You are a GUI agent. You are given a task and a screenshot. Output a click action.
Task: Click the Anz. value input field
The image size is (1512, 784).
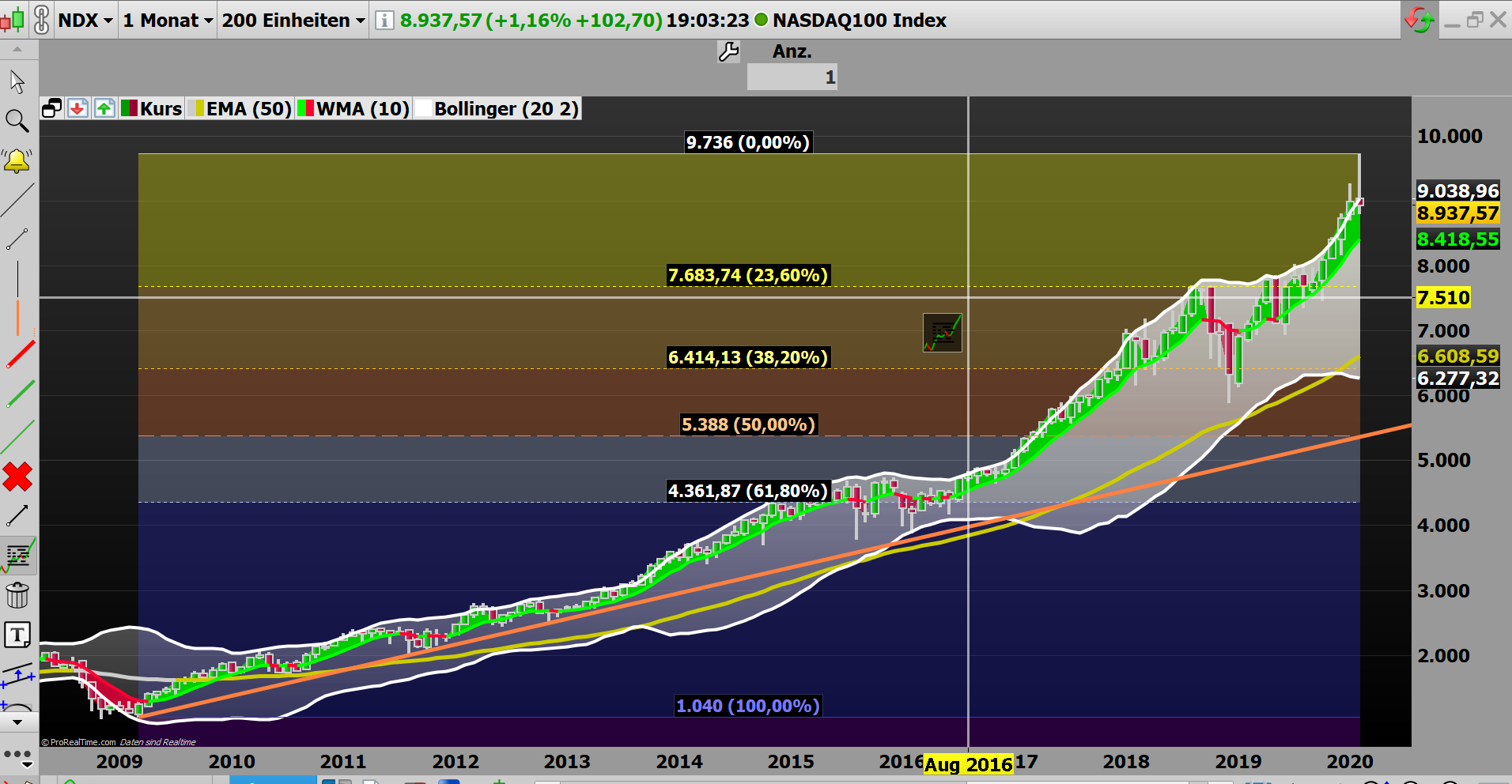pyautogui.click(x=792, y=77)
